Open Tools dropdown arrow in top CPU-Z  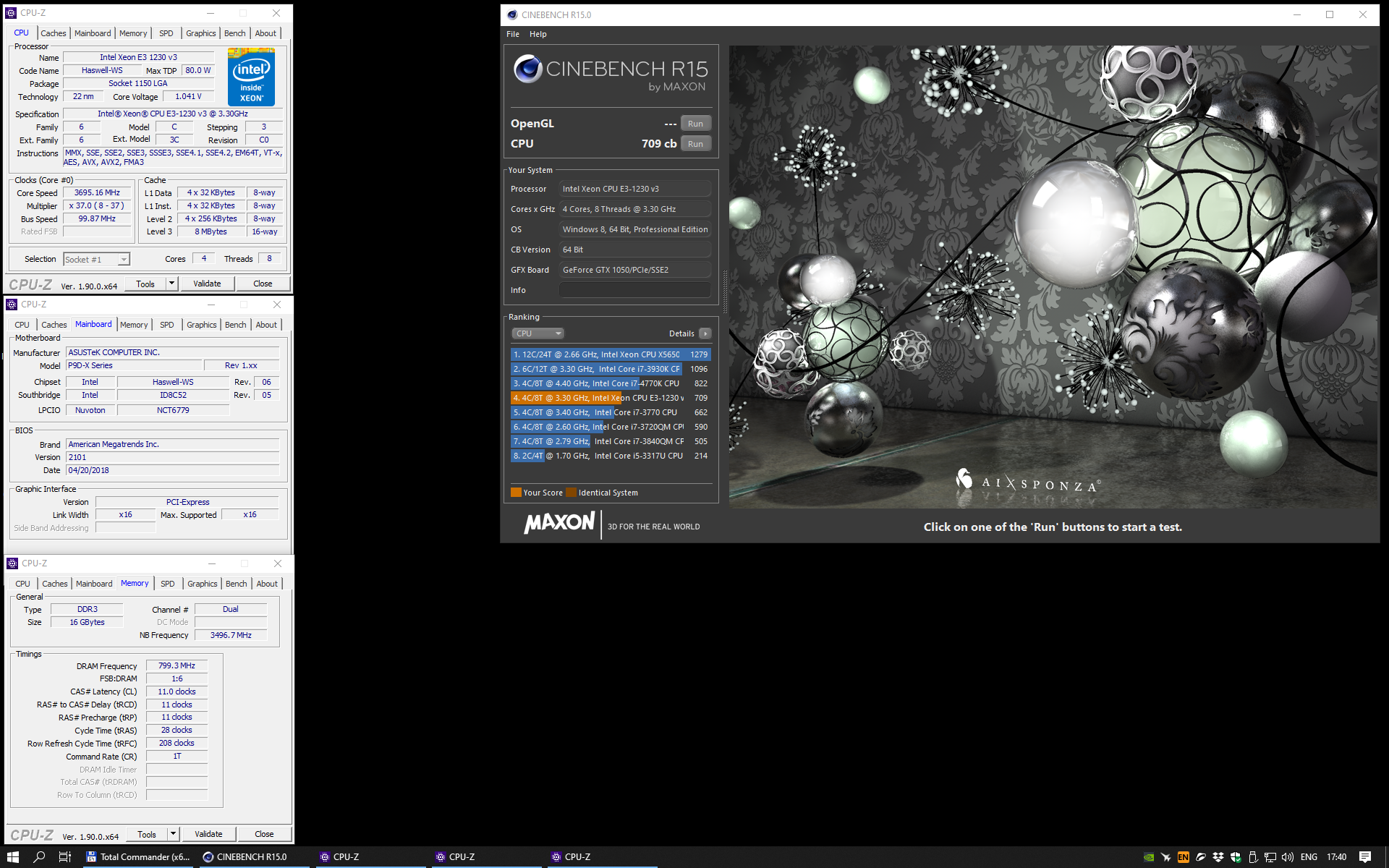coord(172,284)
